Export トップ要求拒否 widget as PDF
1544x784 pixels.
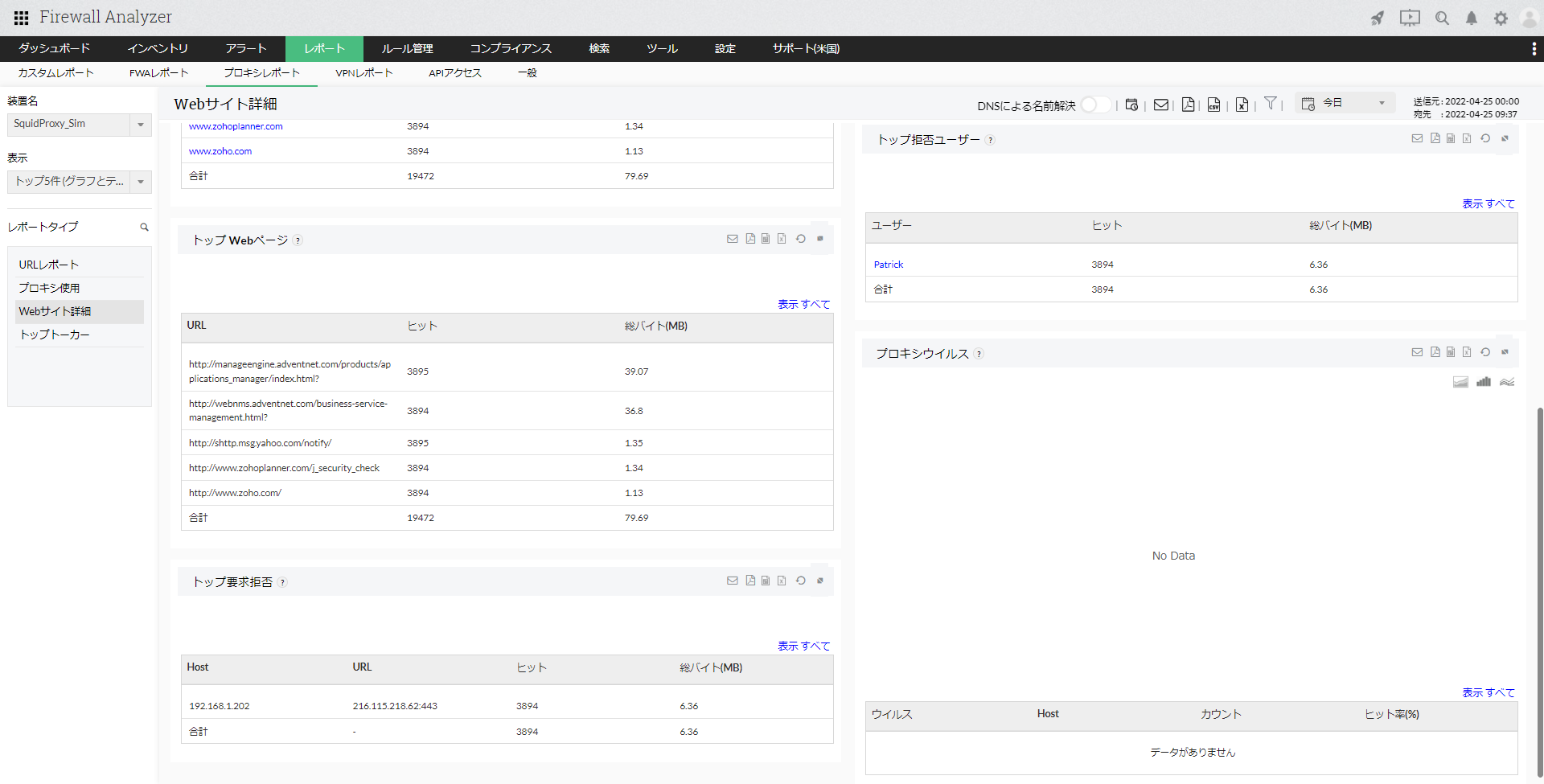[750, 581]
